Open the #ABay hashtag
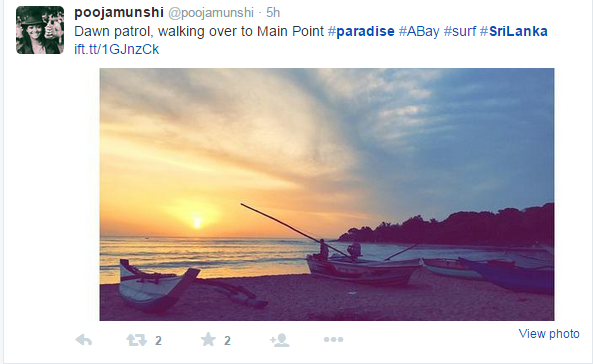The image size is (593, 364). click(x=419, y=31)
